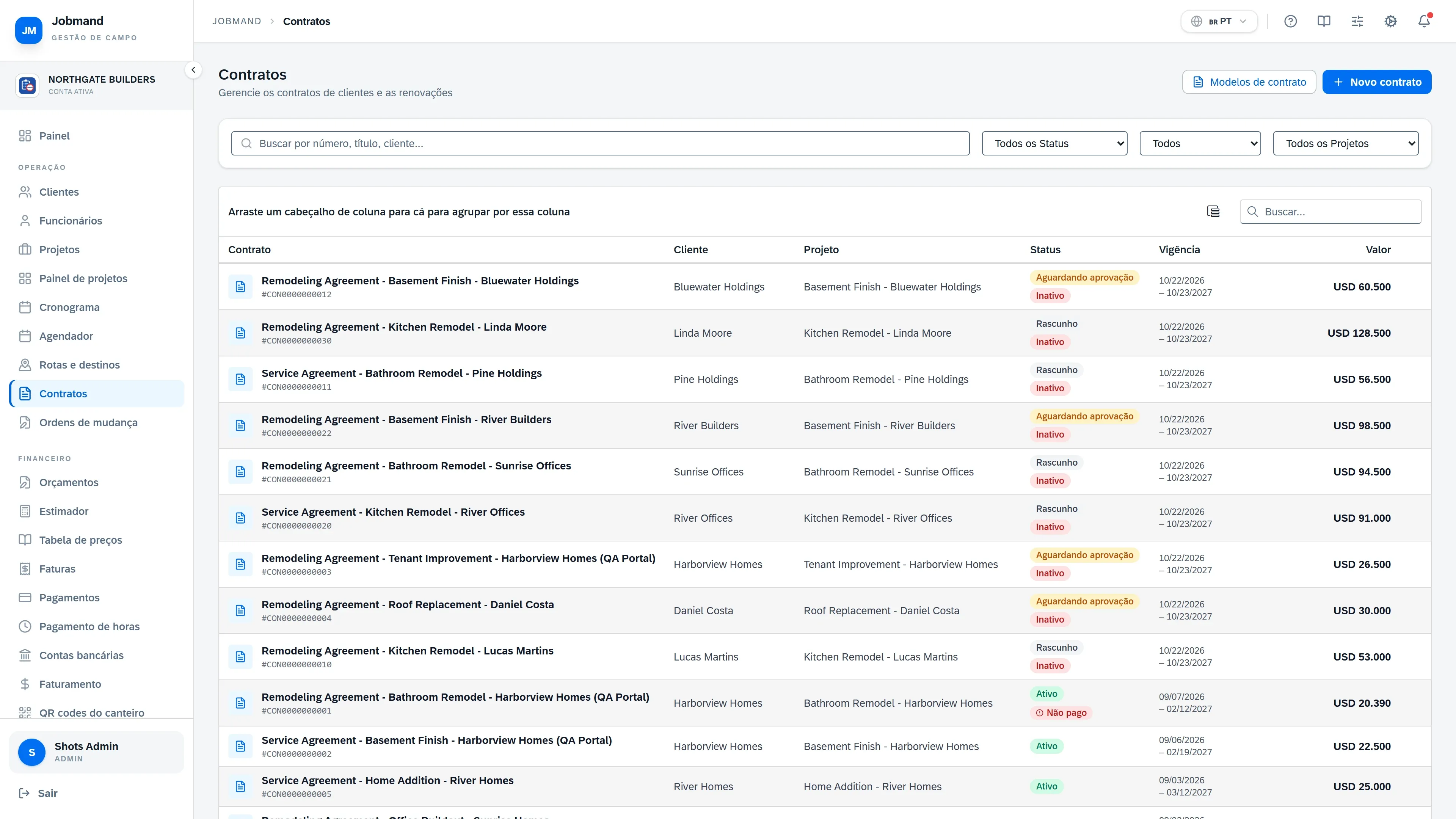Open Faturas in sidebar
1456x819 pixels.
point(97,569)
